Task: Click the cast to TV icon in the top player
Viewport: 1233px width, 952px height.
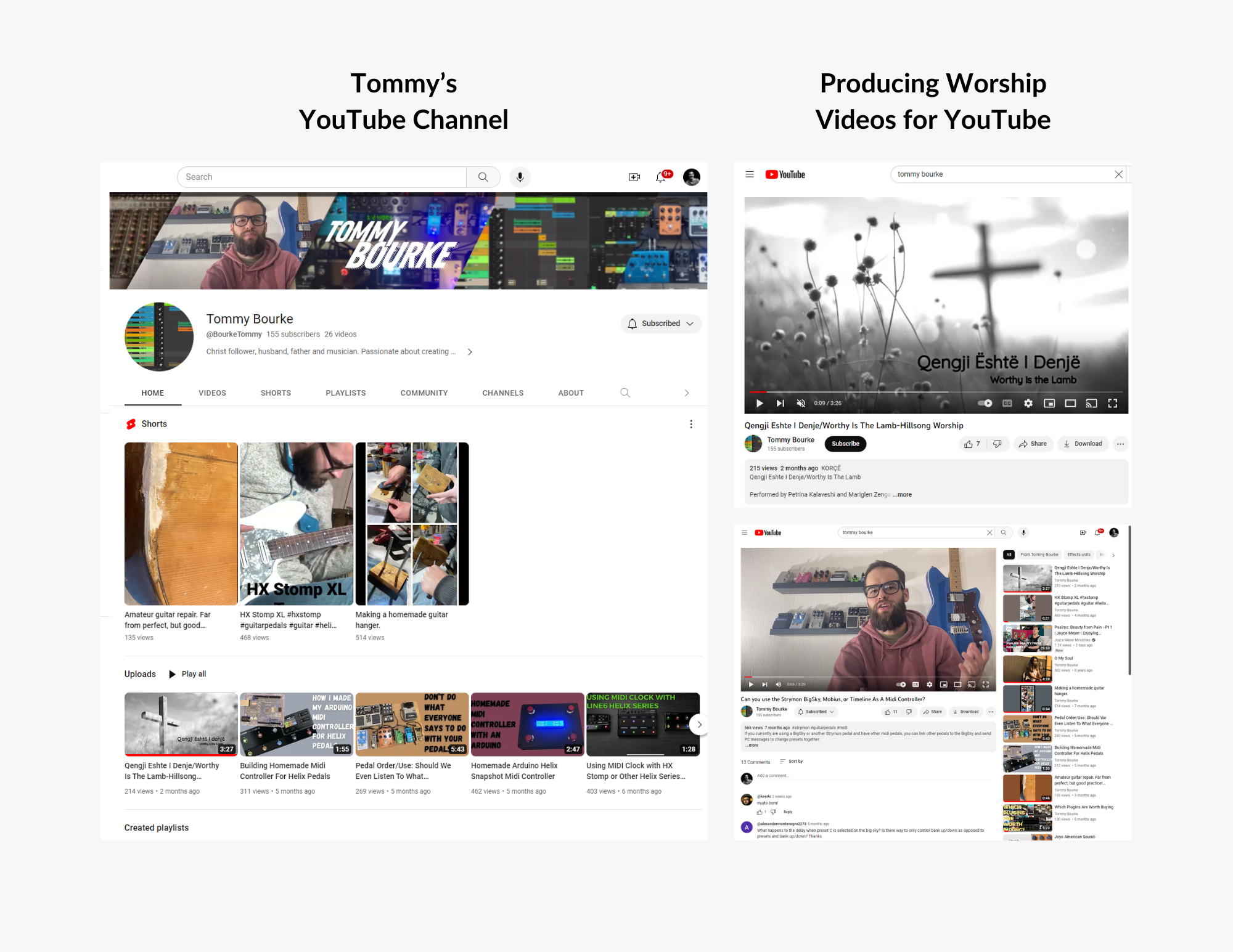Action: click(x=1091, y=404)
